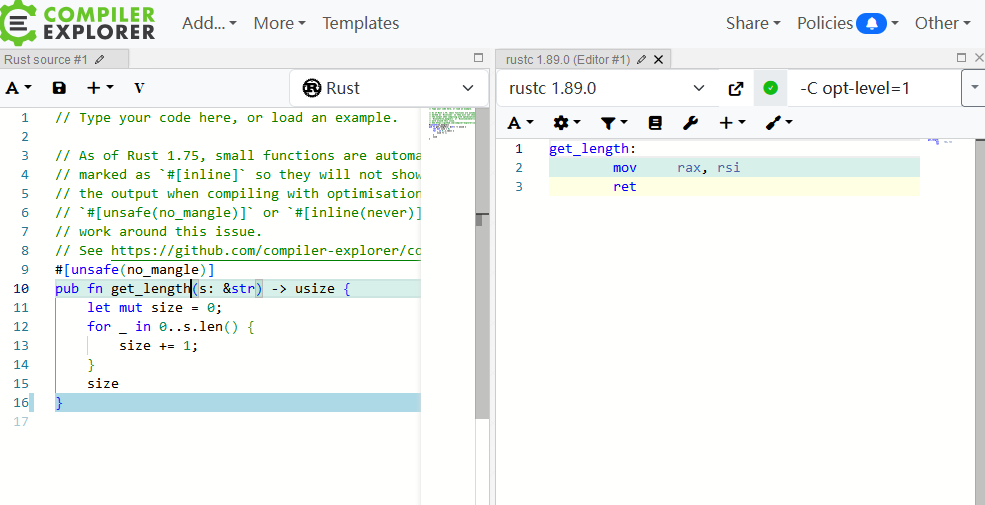Toggle Vim mode V icon

tap(139, 88)
